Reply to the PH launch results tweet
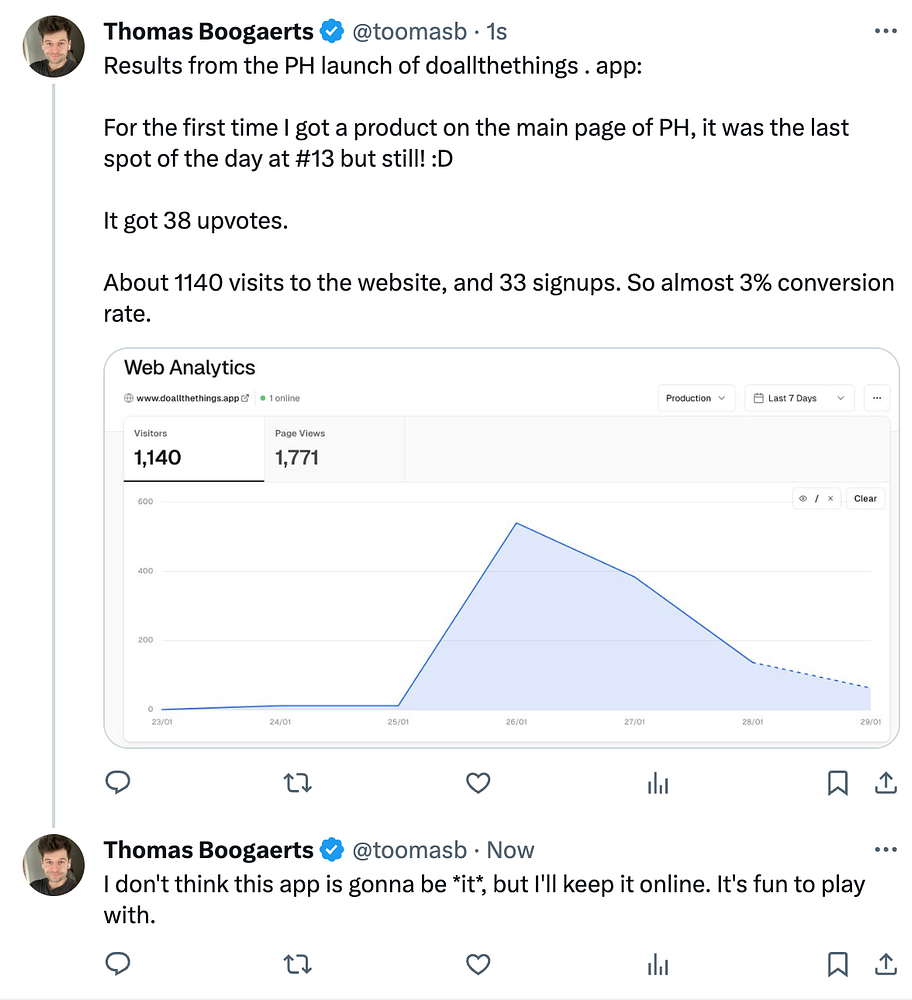This screenshot has height=1000, width=912. 118,783
